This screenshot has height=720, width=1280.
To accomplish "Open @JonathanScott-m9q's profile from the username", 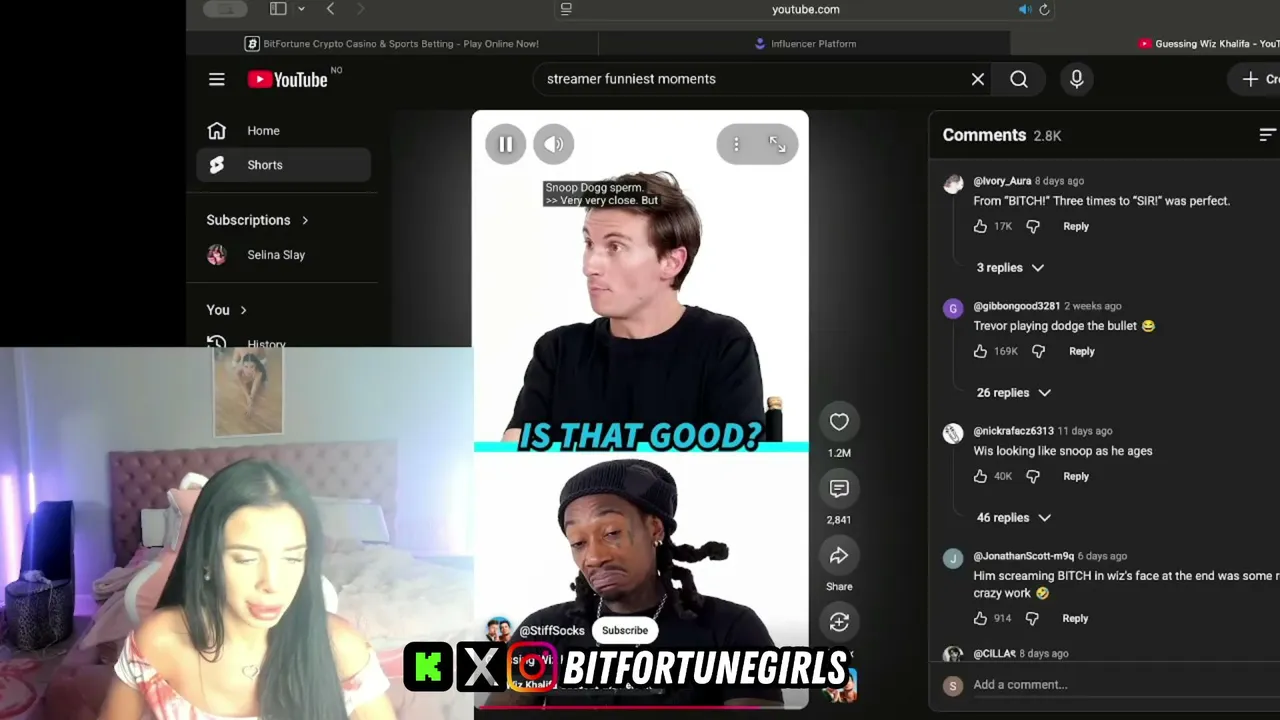I will pos(1023,556).
